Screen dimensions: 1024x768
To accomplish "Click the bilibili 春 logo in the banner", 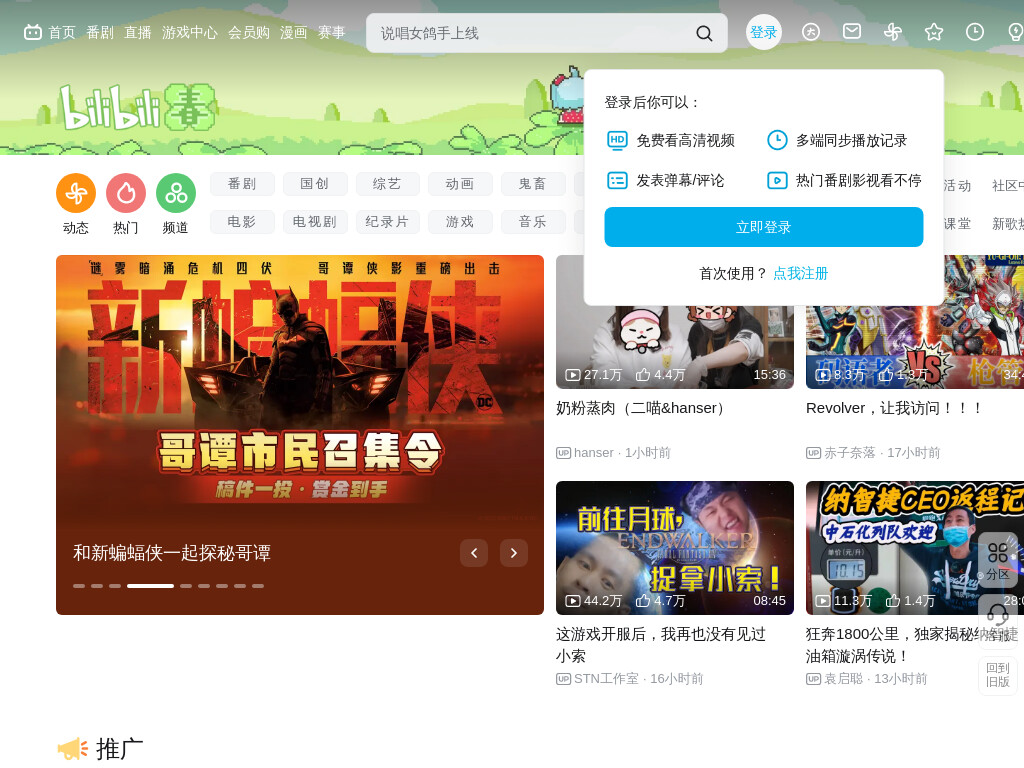I will coord(138,107).
